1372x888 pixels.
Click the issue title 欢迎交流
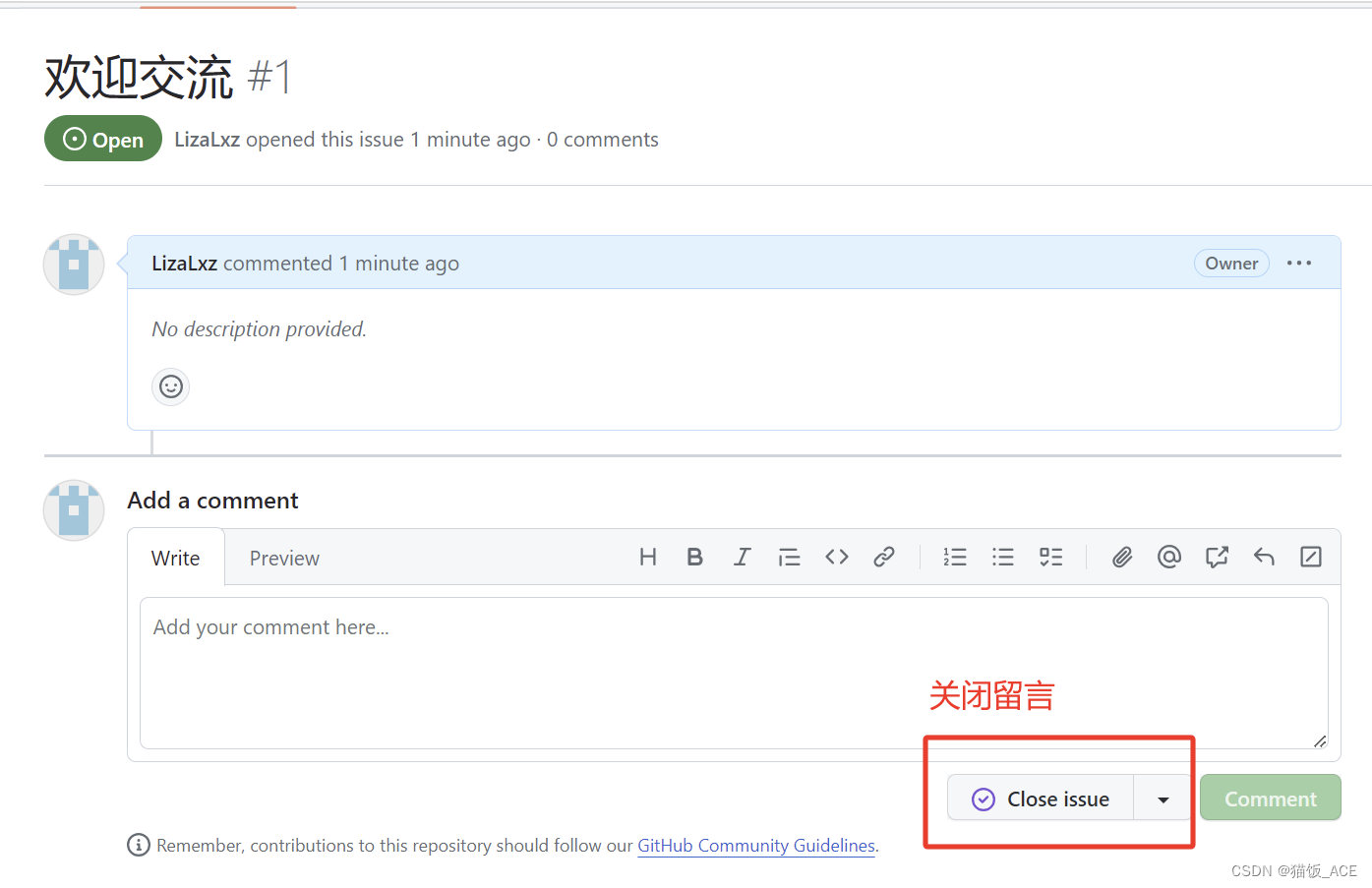click(139, 77)
